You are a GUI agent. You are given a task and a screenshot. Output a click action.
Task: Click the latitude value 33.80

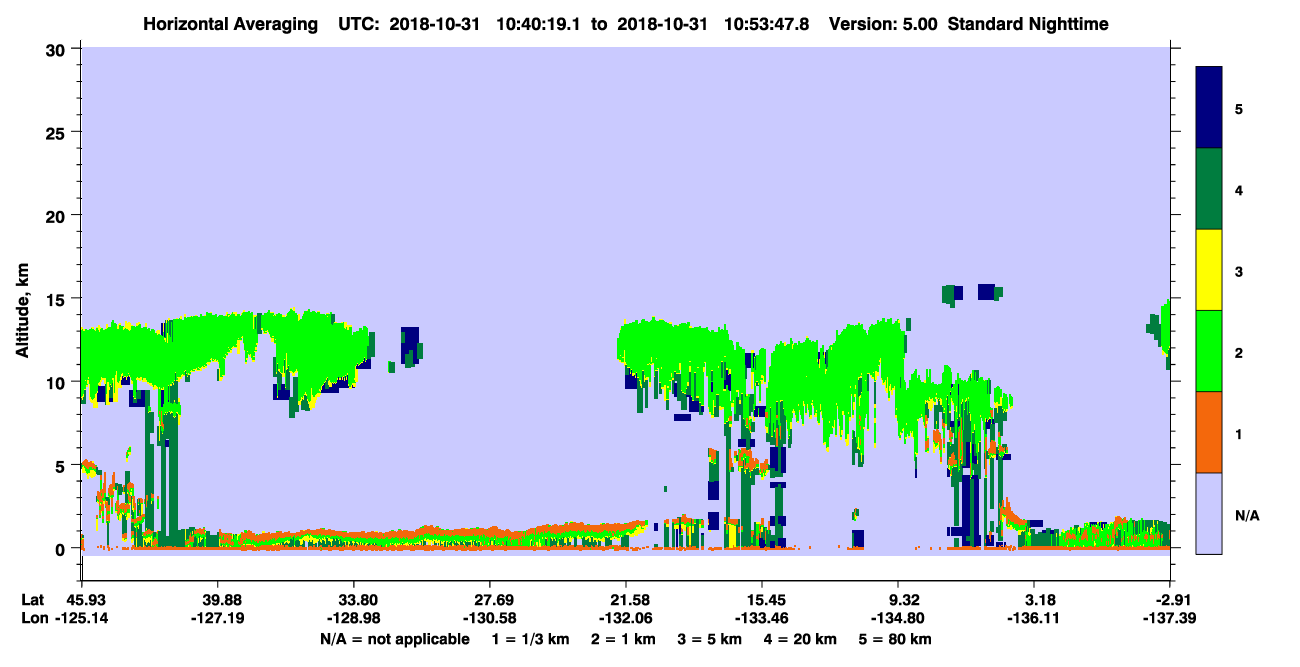coord(353,600)
